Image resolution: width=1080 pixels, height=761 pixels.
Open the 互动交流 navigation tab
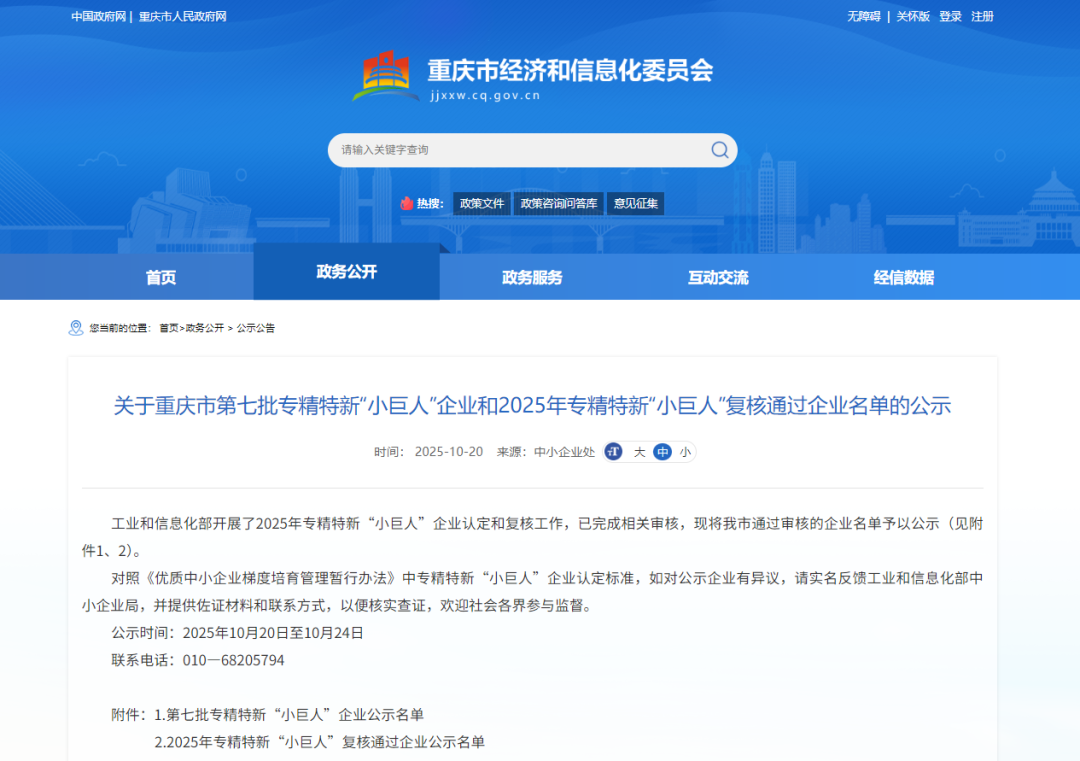[718, 278]
